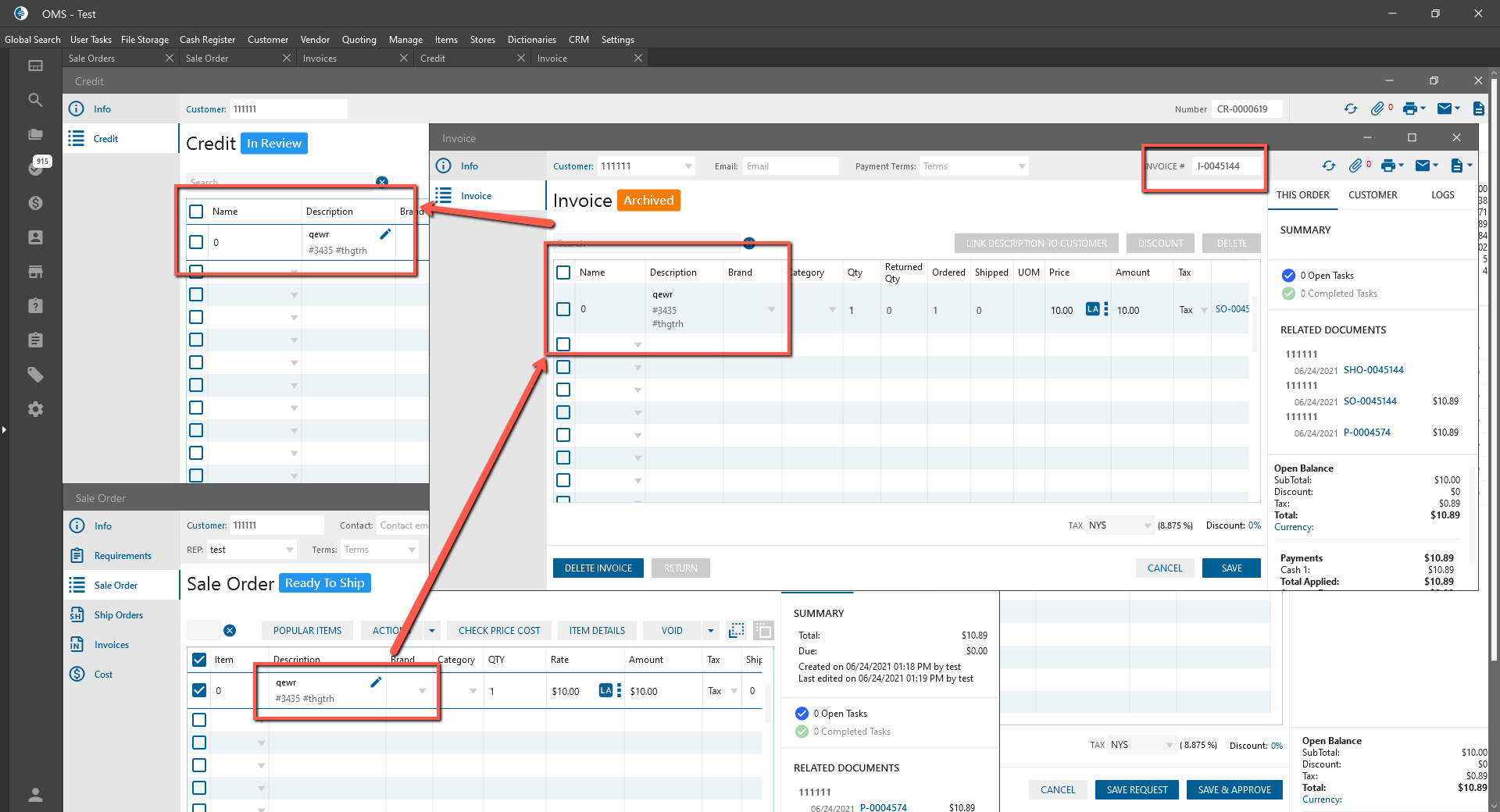The width and height of the screenshot is (1500, 812).
Task: Click the INVOICE # field with I-0045144
Action: (x=1227, y=166)
